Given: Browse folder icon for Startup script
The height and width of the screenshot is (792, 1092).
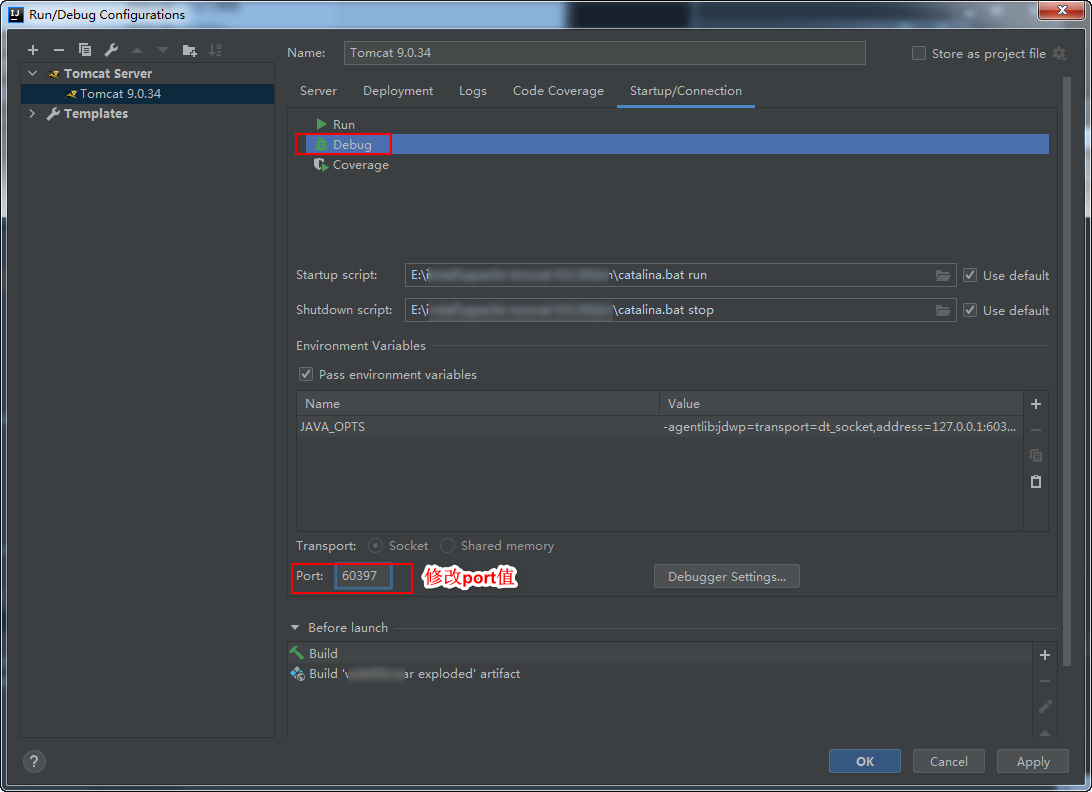Looking at the screenshot, I should [942, 275].
